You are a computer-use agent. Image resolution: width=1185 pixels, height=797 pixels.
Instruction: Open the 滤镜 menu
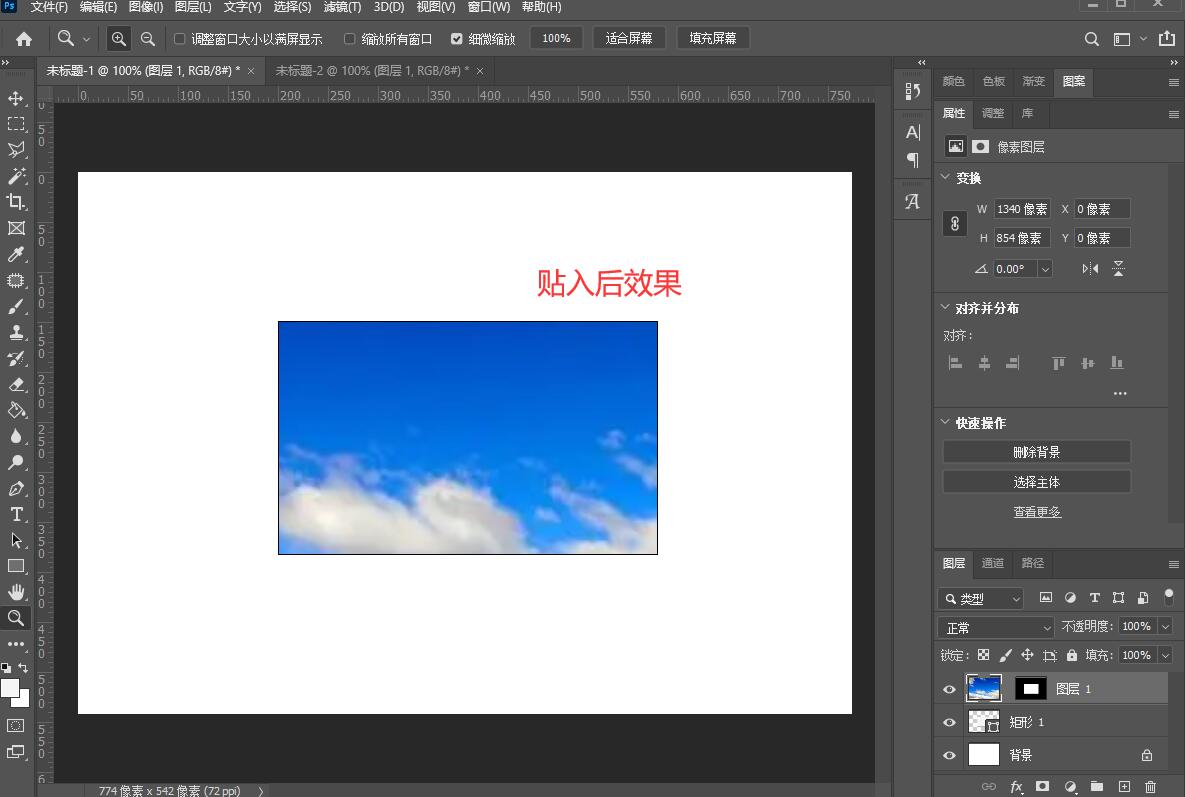(x=341, y=7)
